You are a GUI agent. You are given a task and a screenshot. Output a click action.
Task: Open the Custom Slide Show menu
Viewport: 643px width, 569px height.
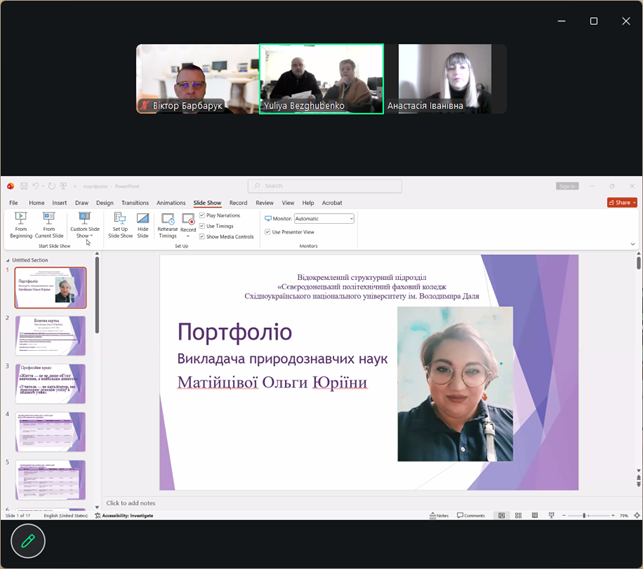pos(84,225)
